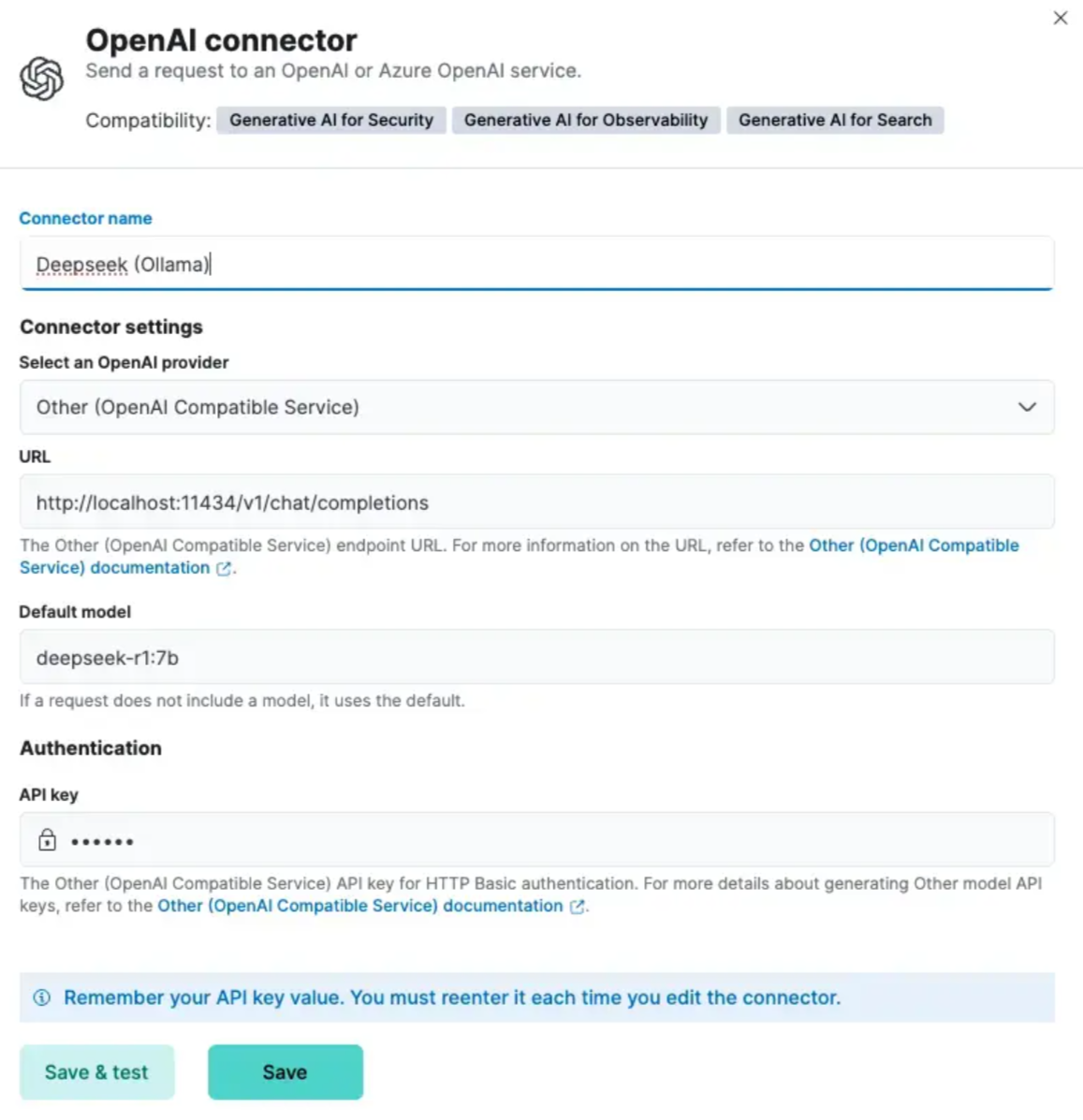Click the OpenAI logo icon
The image size is (1083, 1120).
point(42,78)
